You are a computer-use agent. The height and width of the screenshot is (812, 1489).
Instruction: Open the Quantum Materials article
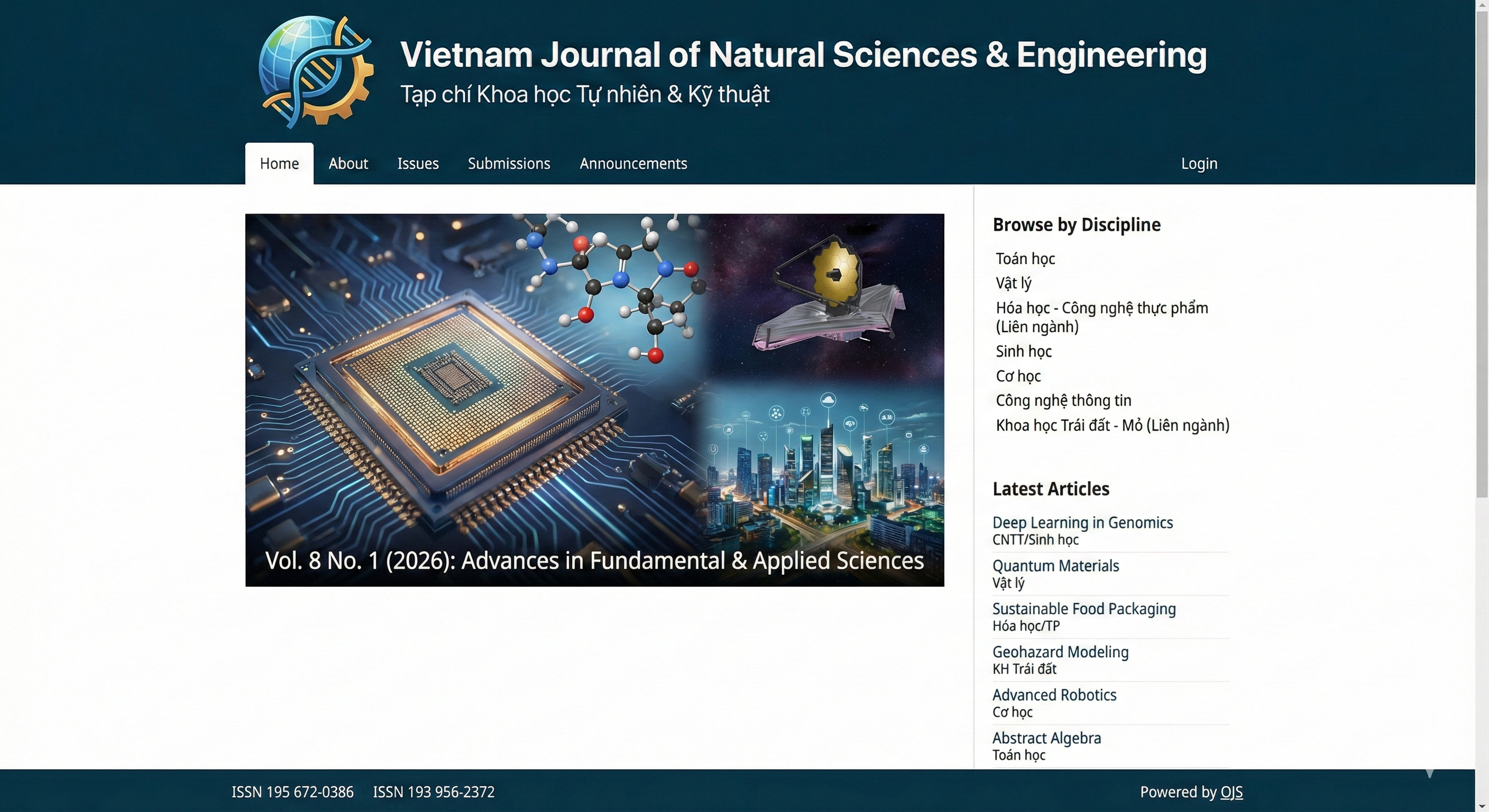tap(1055, 565)
